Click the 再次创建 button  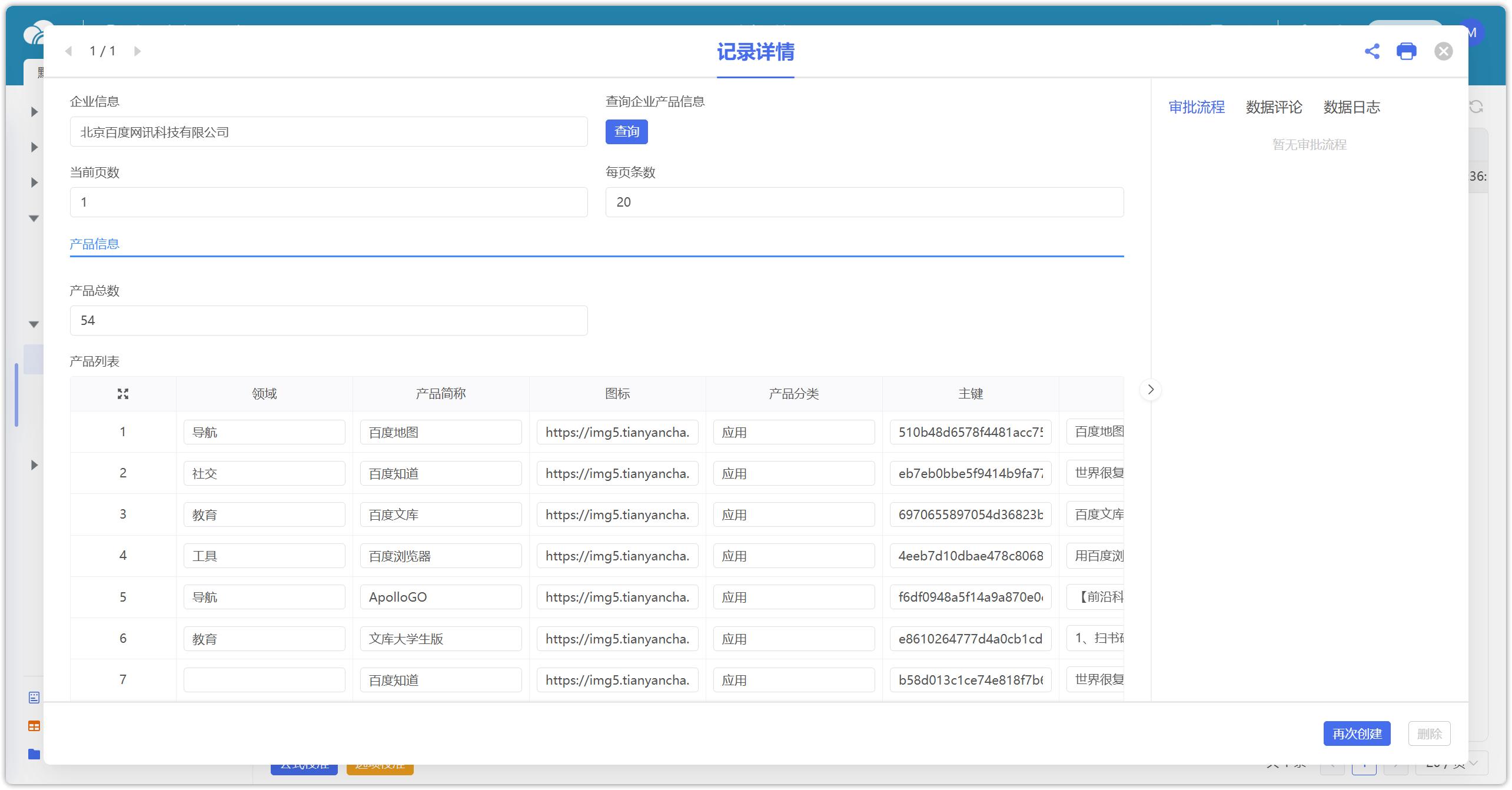(x=1357, y=734)
